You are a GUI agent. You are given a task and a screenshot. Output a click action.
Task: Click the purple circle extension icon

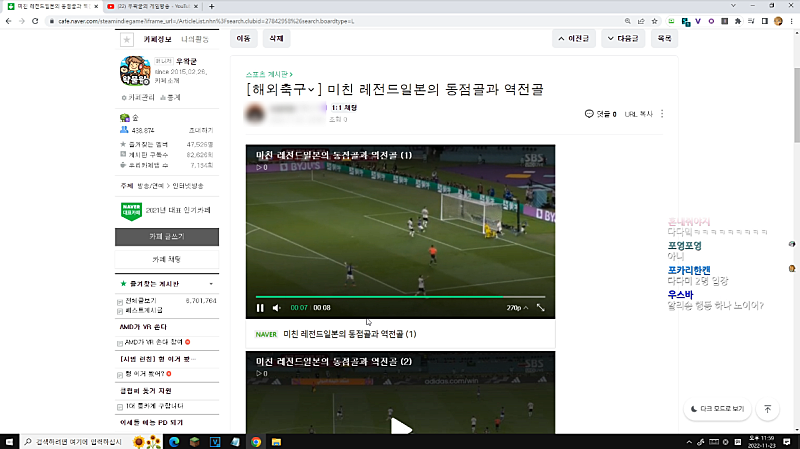tap(711, 21)
